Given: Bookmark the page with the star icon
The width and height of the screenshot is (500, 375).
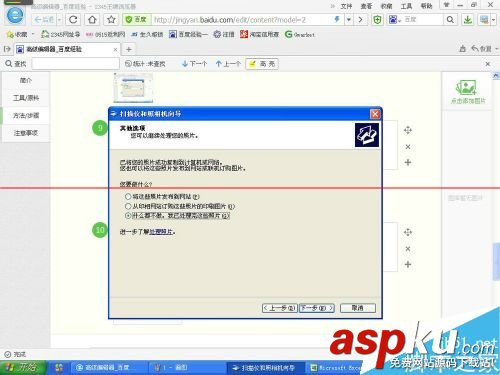Looking at the screenshot, I should (111, 20).
